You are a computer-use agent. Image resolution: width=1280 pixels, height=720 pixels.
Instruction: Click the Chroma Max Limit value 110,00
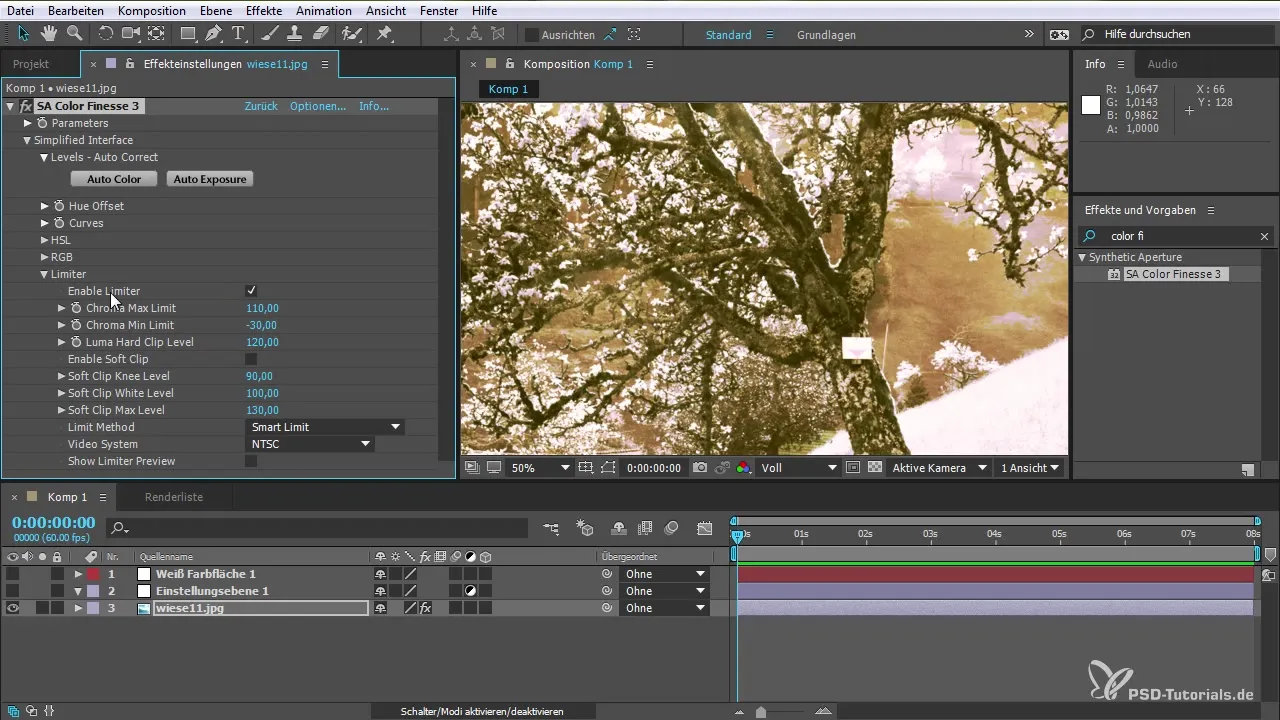[262, 308]
